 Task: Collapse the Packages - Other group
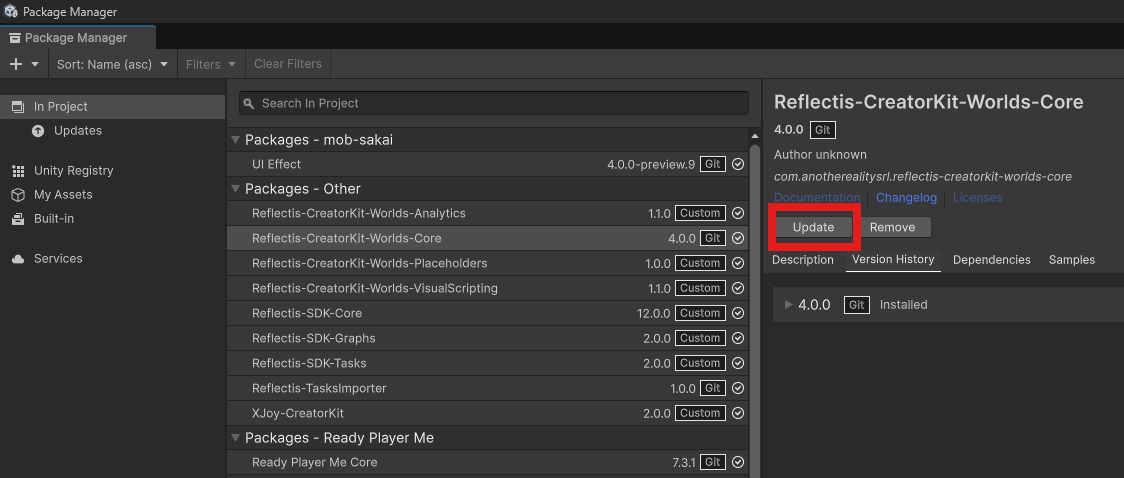click(236, 189)
